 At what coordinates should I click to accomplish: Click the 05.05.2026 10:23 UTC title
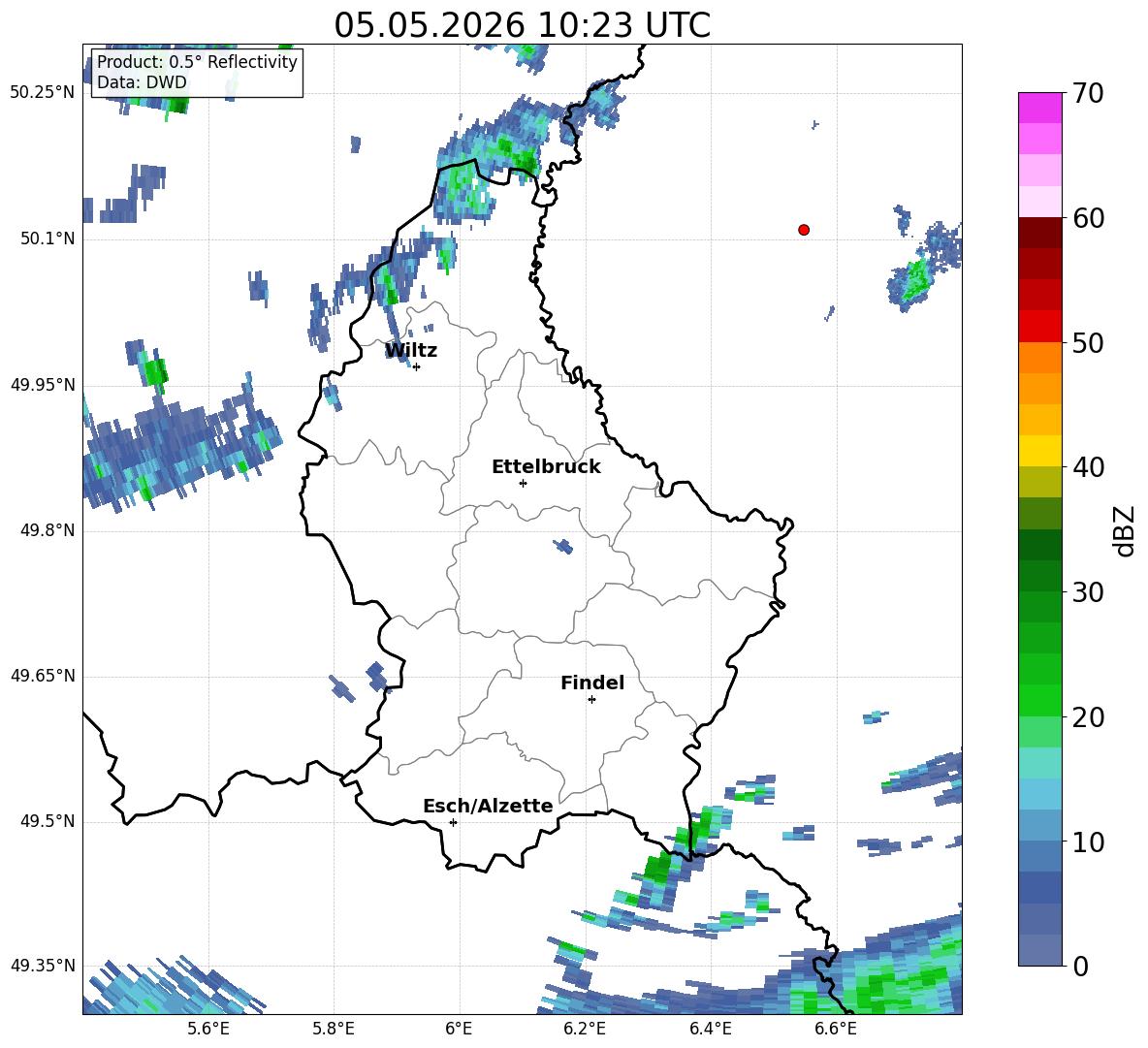click(x=522, y=25)
